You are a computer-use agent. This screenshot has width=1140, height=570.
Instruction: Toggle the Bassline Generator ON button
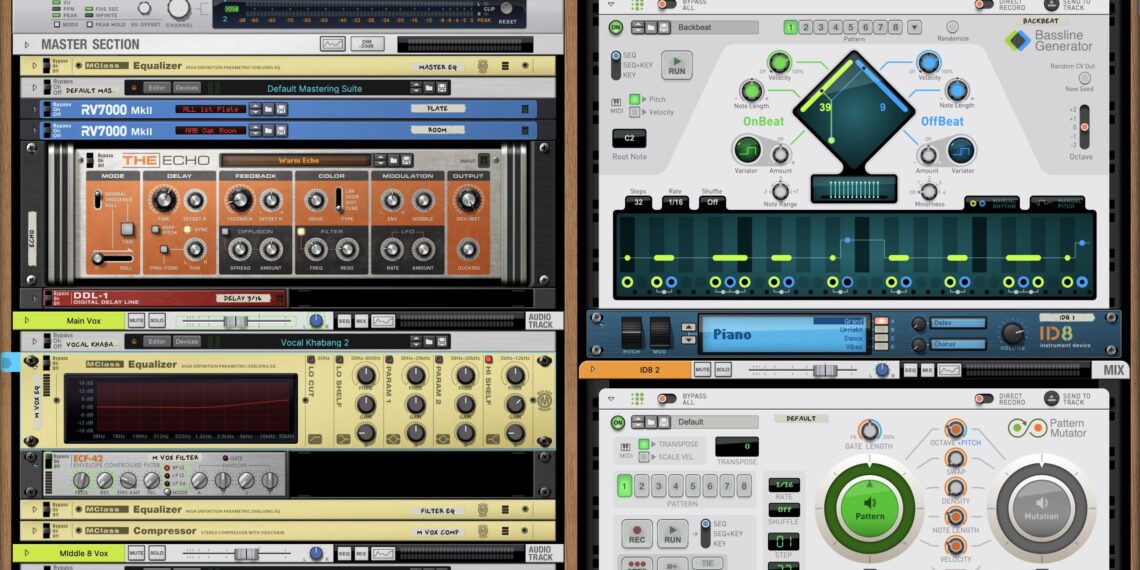[616, 28]
